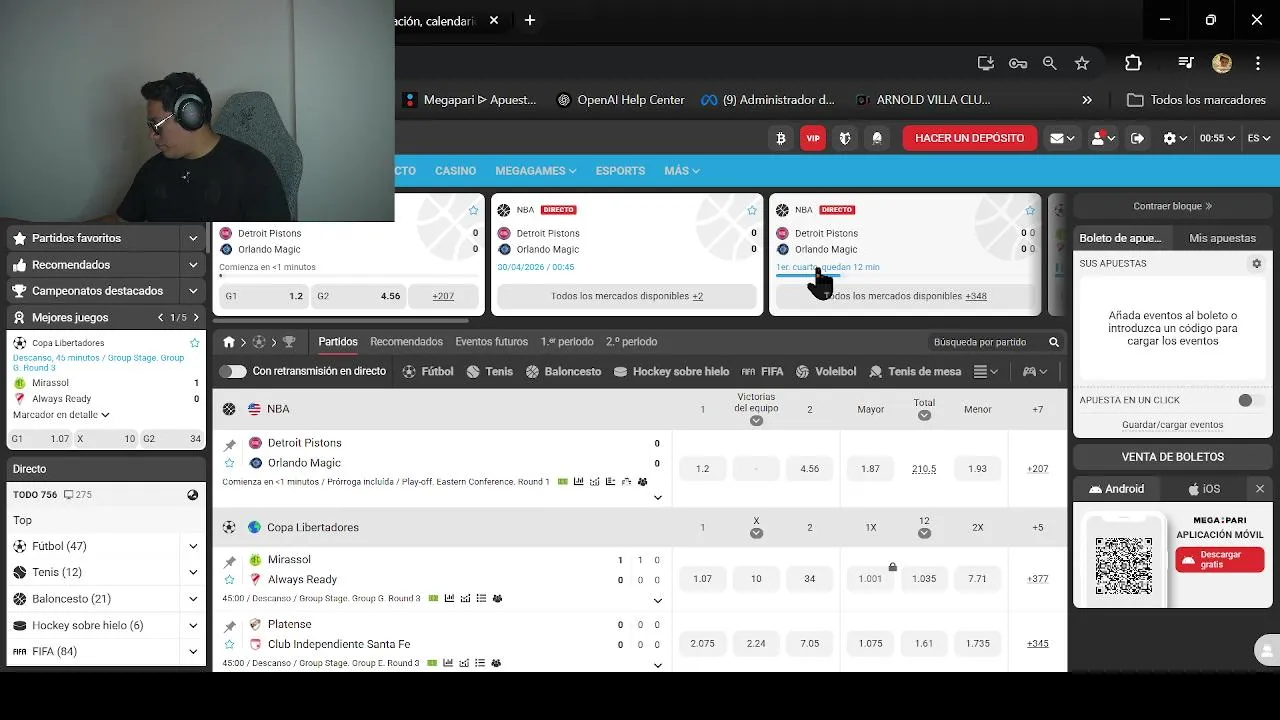Favorite the Copa Libertadores card in Mejores juegos
This screenshot has height=720, width=1280.
tap(195, 343)
